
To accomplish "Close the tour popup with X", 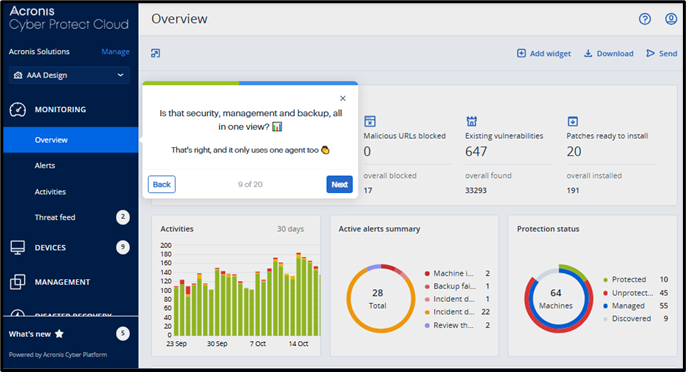I will click(x=343, y=98).
